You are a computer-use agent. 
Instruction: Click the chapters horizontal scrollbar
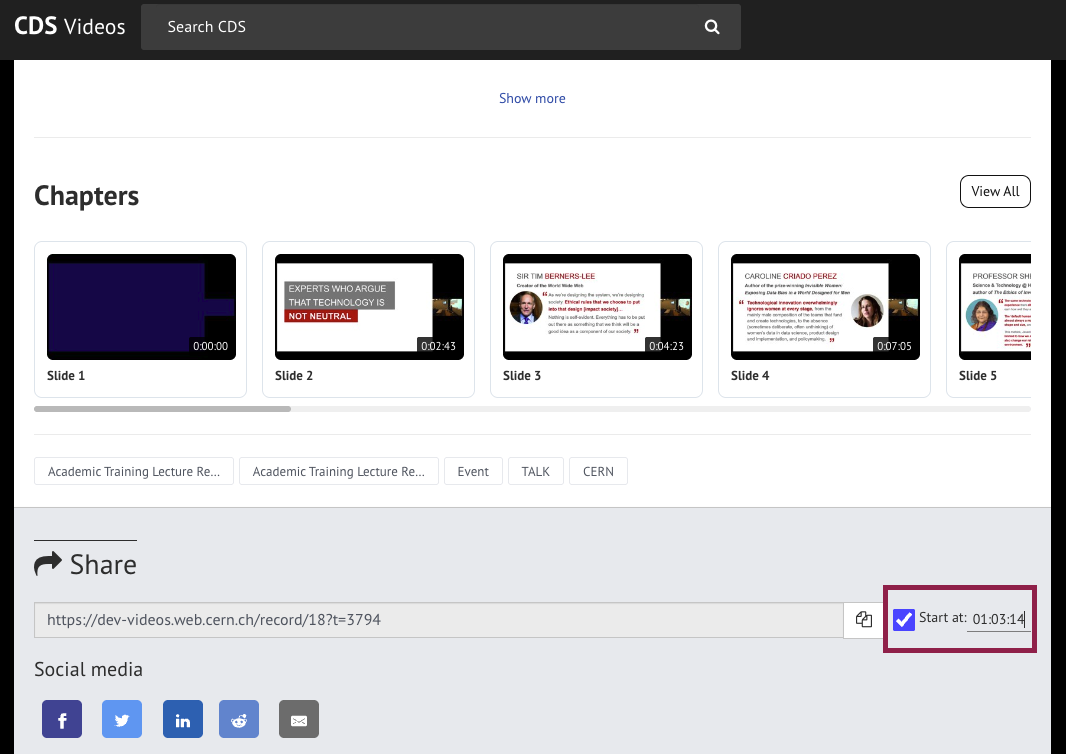point(162,409)
